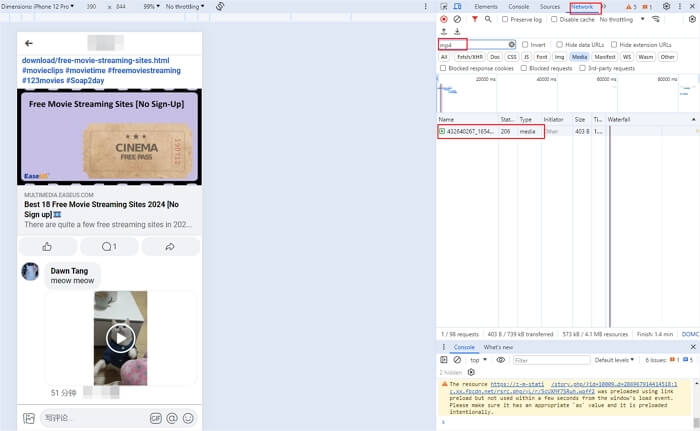The image size is (700, 431).
Task: Click the record network log button
Action: (x=444, y=19)
